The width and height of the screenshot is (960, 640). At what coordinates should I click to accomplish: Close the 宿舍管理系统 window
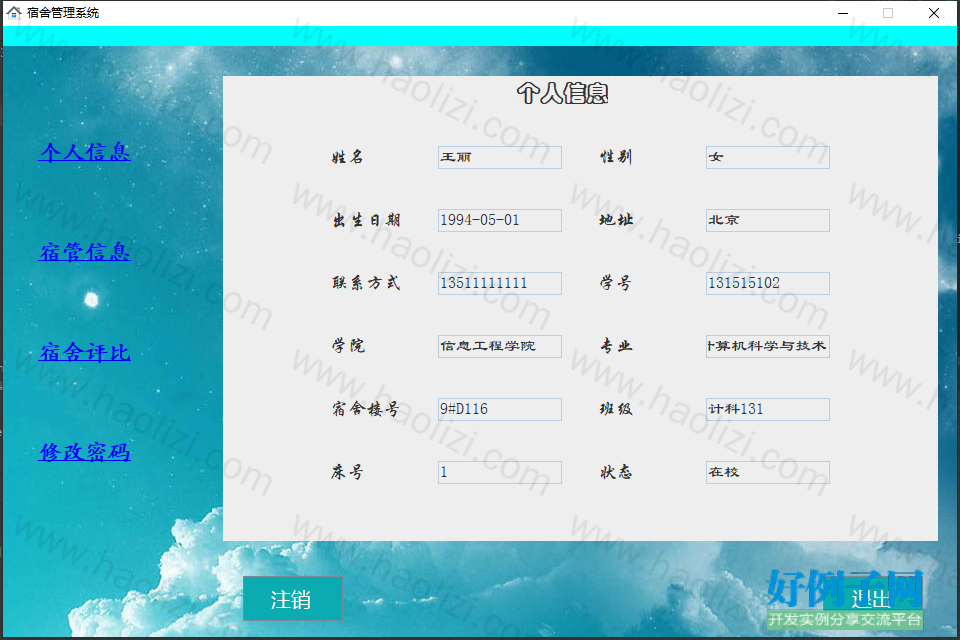[x=934, y=13]
